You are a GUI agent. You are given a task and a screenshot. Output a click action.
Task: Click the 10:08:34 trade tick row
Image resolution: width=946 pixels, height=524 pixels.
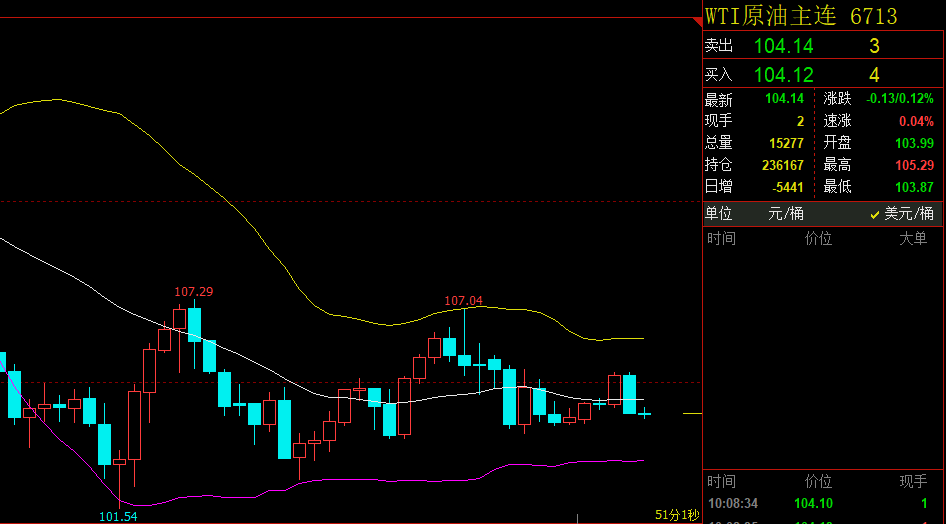tap(822, 503)
